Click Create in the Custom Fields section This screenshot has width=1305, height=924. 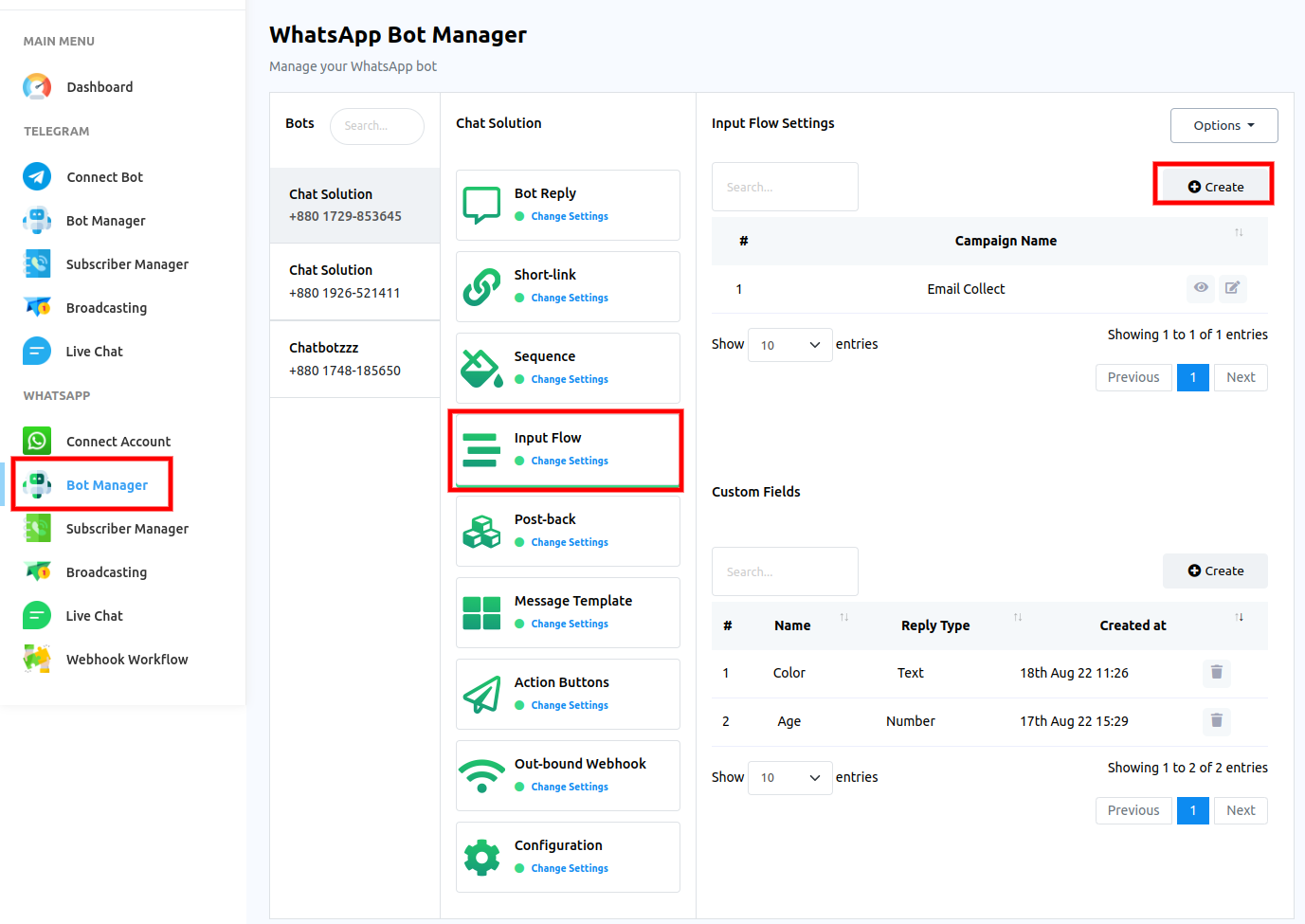coord(1215,571)
